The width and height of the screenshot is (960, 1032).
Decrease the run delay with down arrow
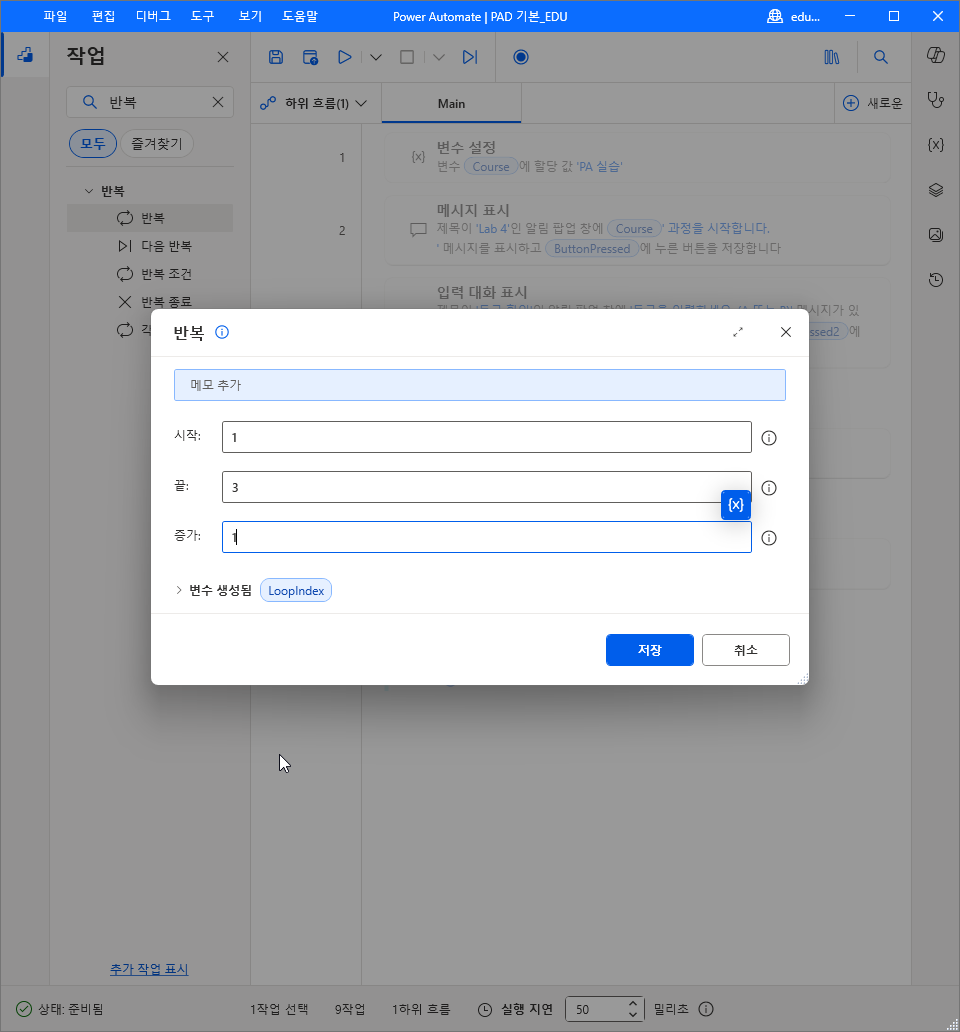click(x=633, y=1015)
